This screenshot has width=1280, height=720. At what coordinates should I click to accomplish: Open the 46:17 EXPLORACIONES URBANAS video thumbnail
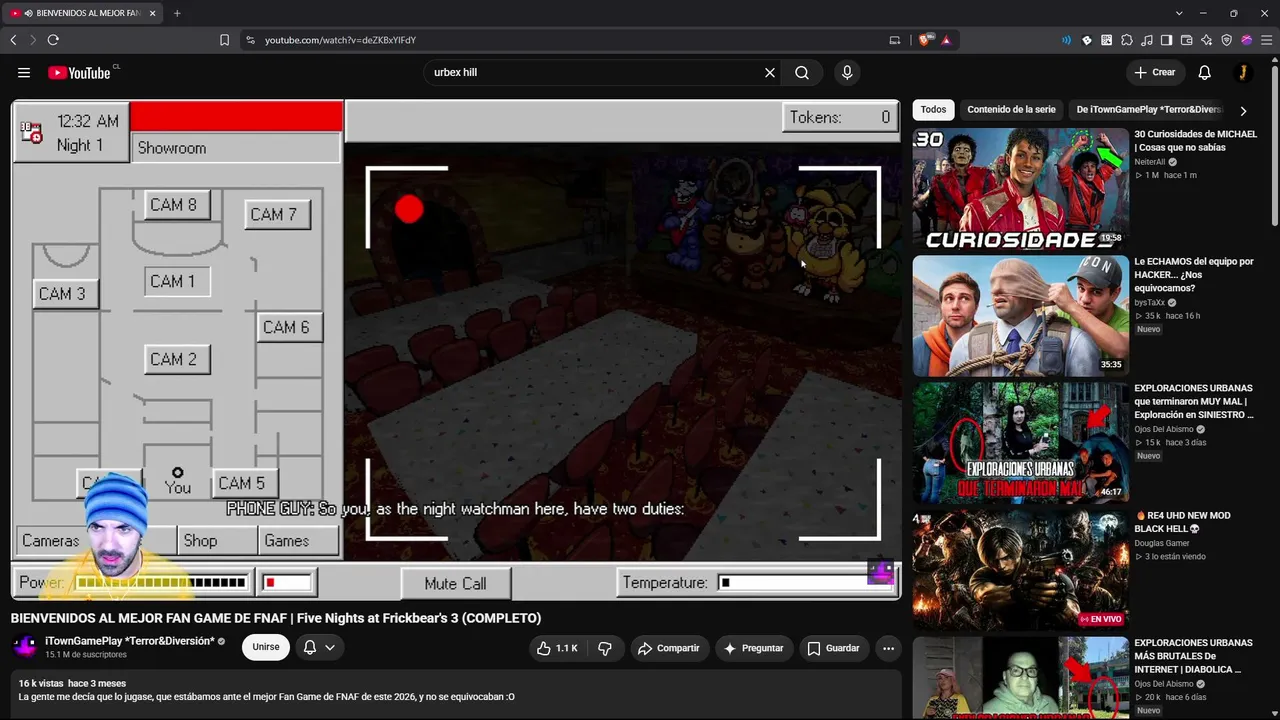point(1020,443)
